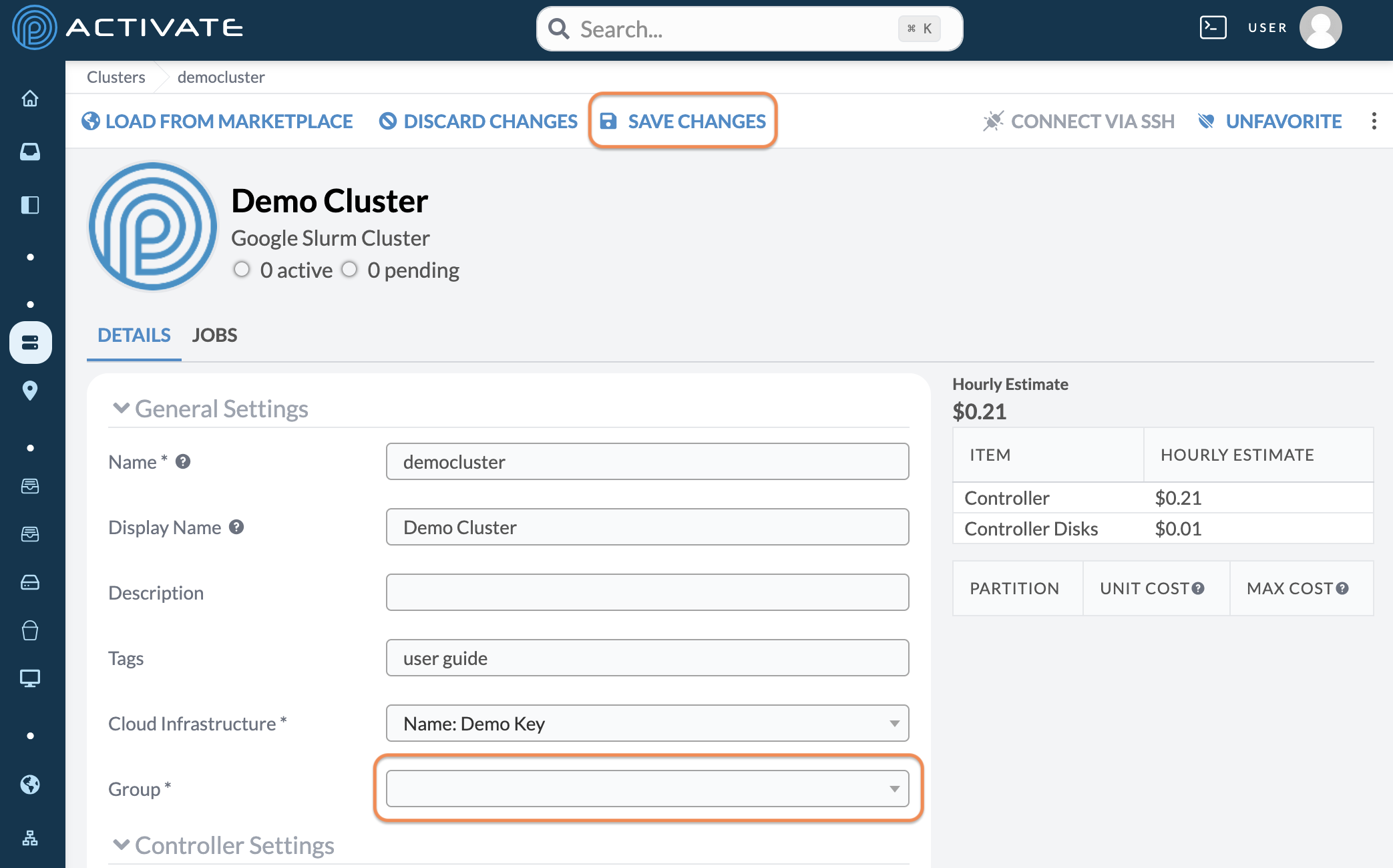
Task: Click the Controller Disks row
Action: point(1163,528)
